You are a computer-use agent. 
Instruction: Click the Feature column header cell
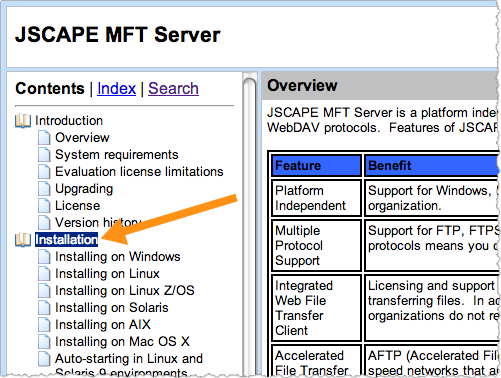tap(316, 166)
